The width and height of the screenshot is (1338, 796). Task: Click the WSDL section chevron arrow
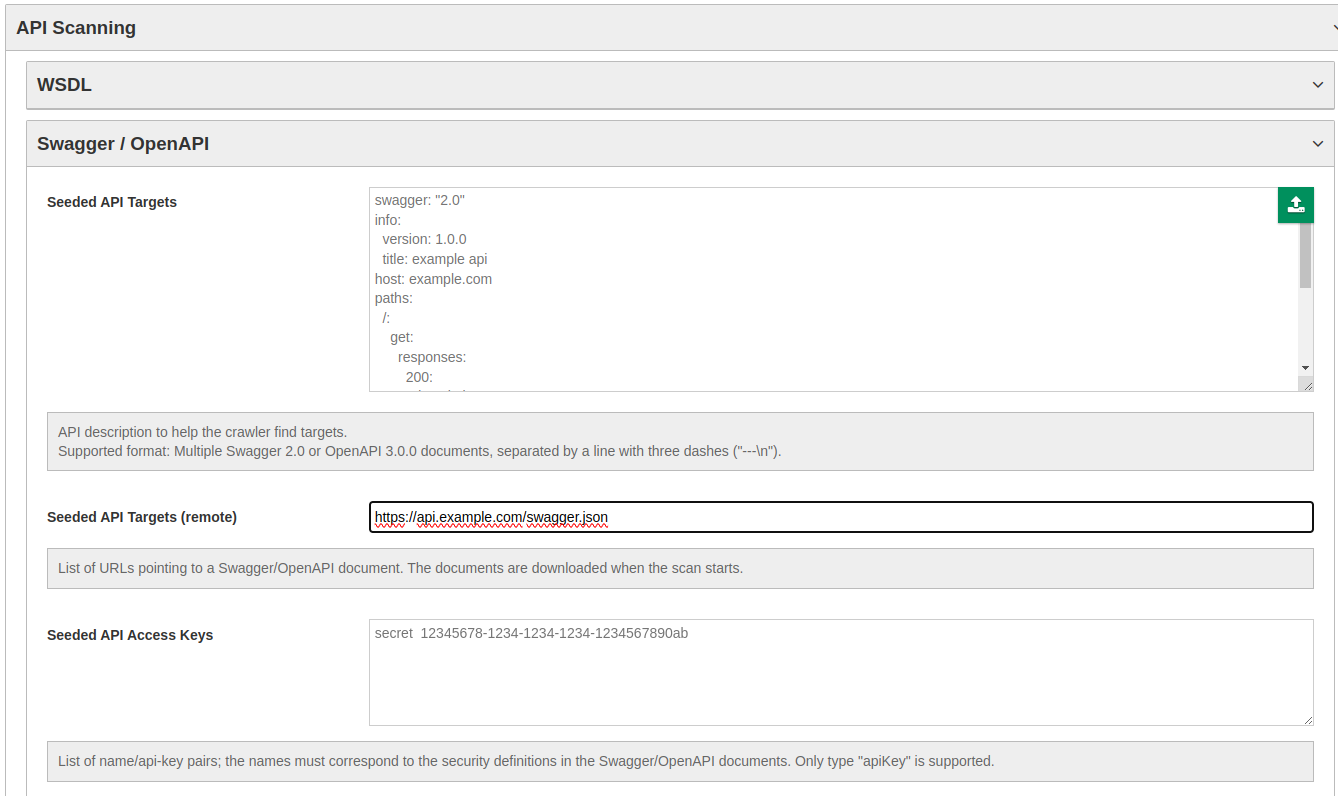pos(1317,85)
